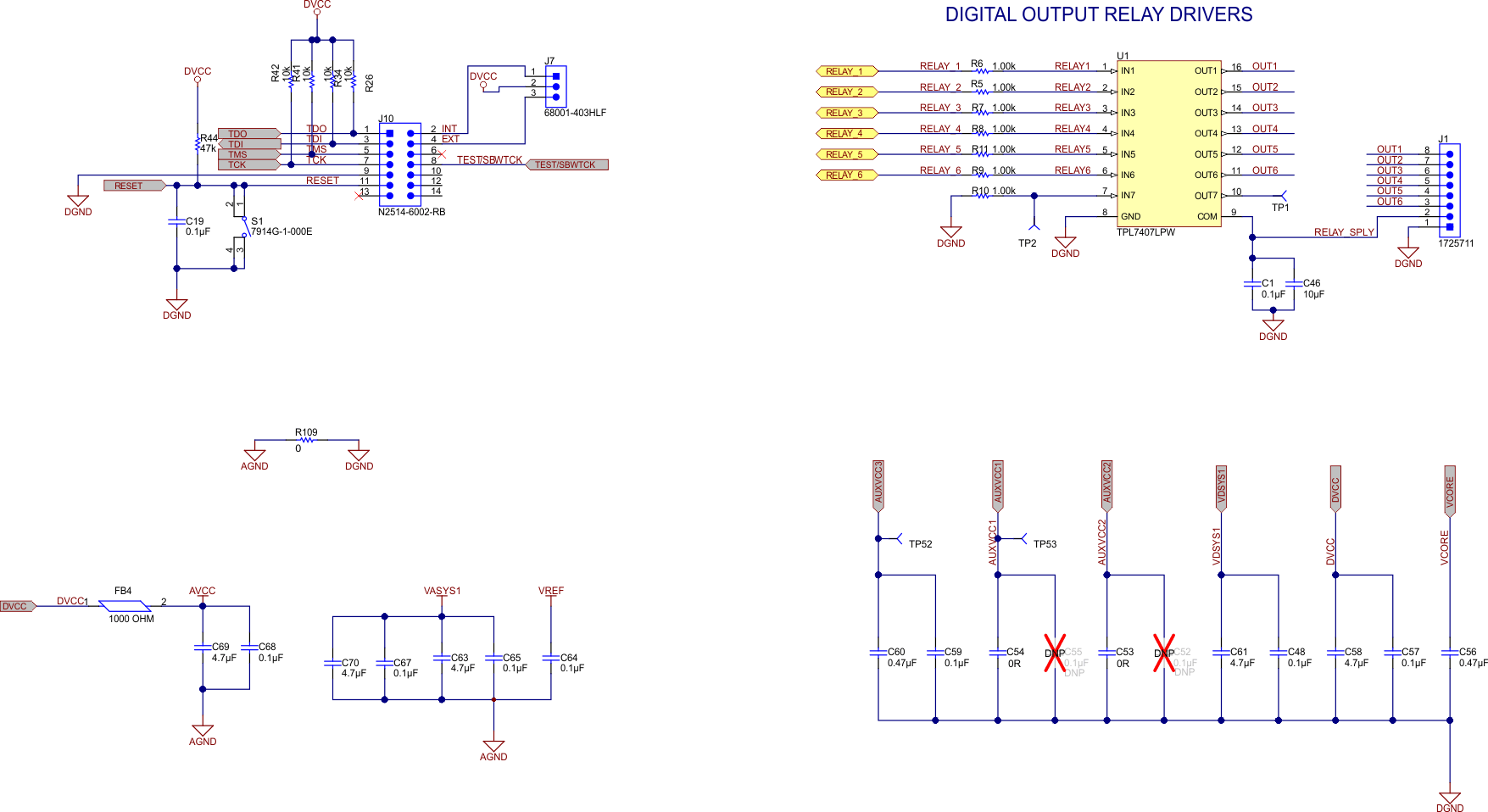Click the COM pin label on U1

click(1207, 216)
